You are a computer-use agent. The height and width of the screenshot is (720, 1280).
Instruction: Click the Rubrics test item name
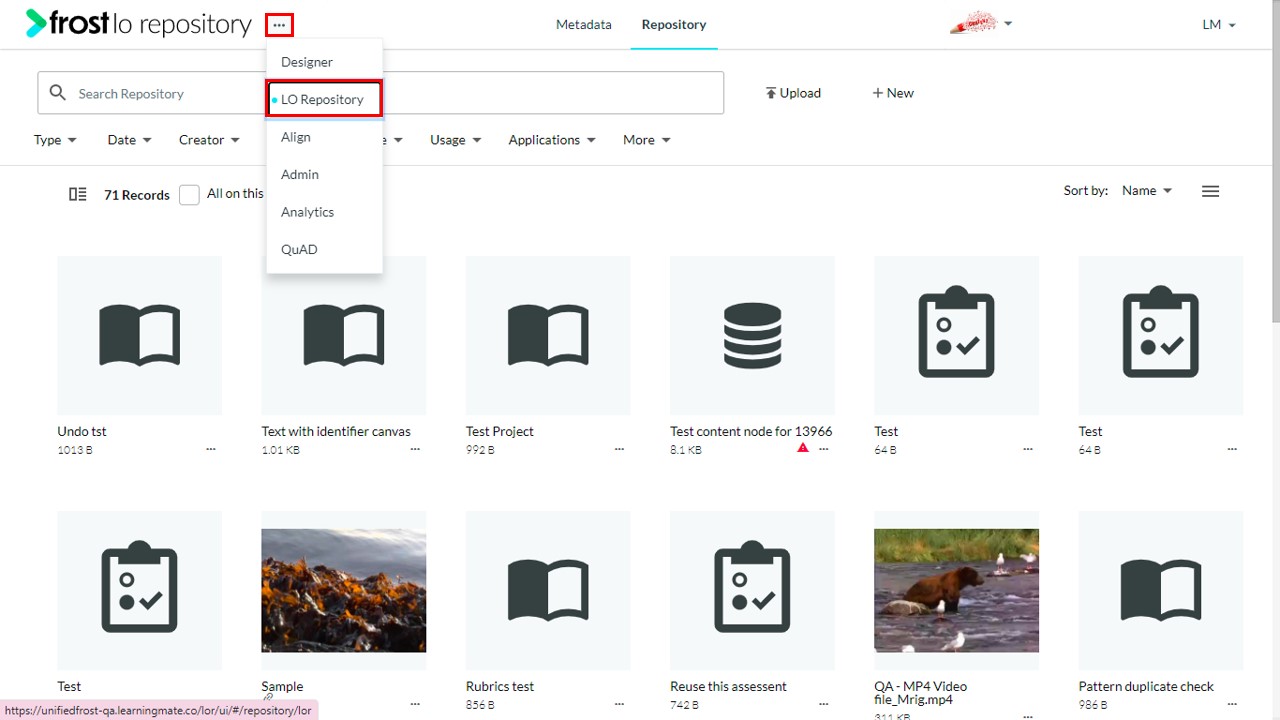click(x=500, y=686)
